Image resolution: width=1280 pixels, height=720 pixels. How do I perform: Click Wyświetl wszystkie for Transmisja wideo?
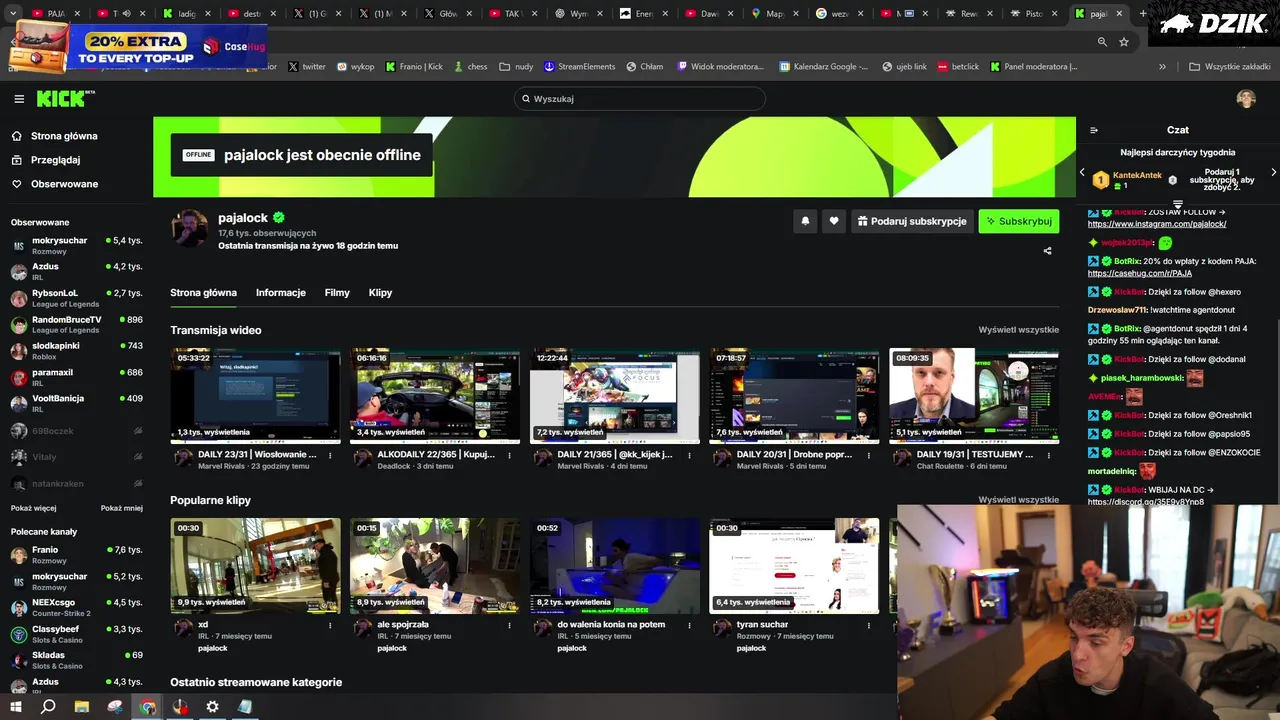pos(1018,330)
